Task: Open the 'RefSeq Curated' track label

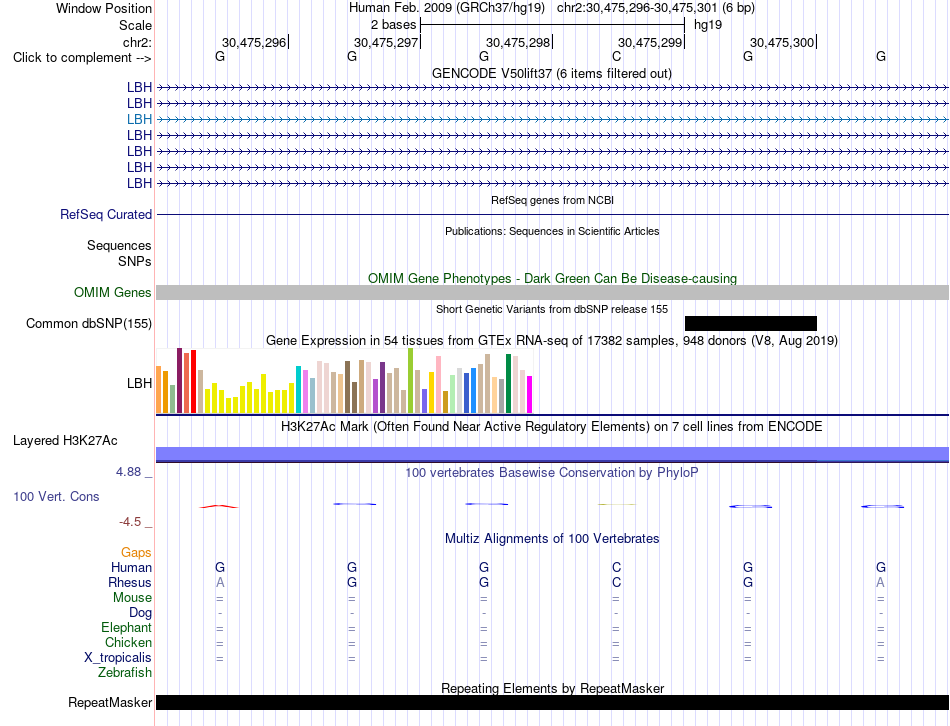Action: click(x=105, y=215)
